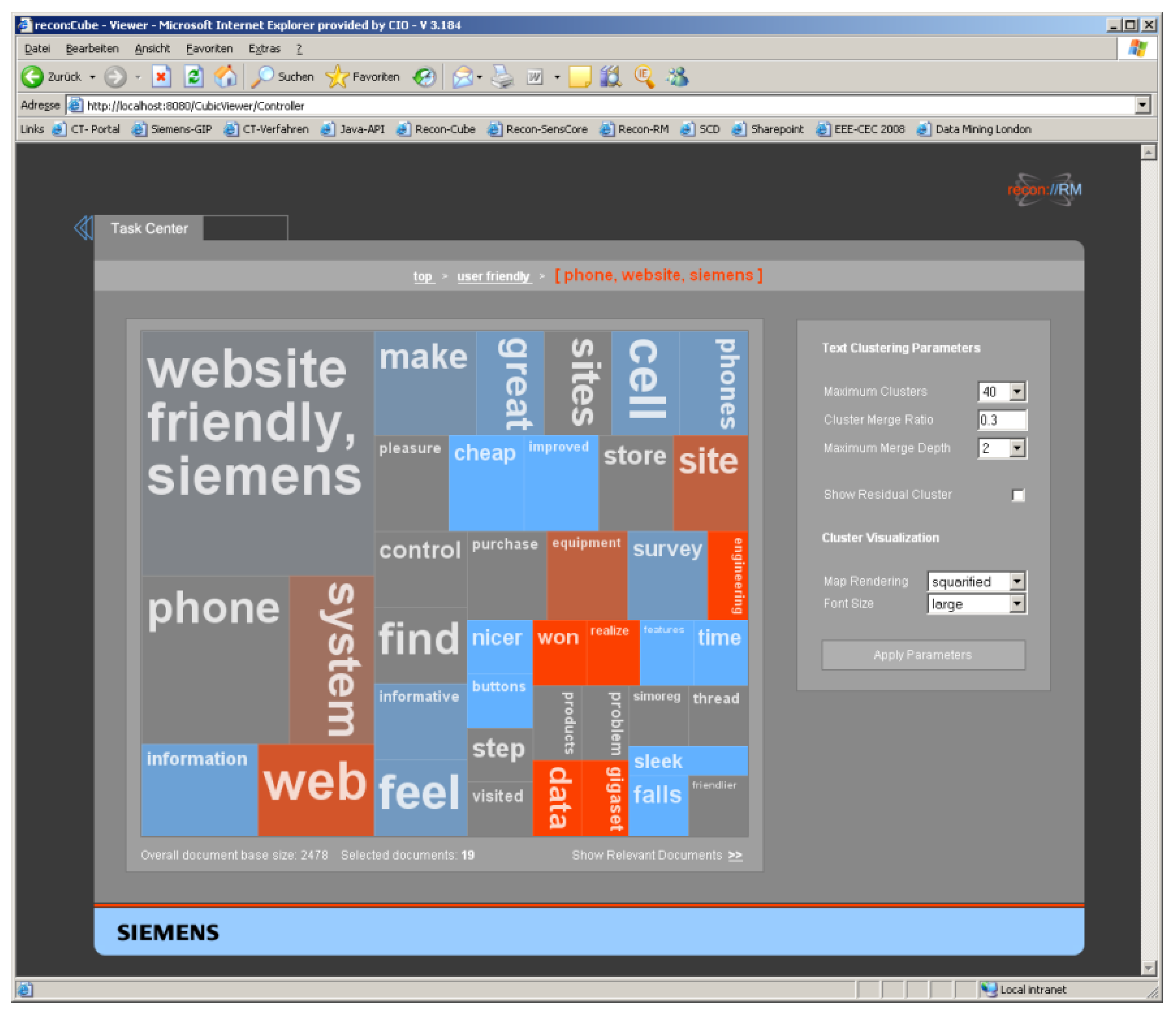1176x1013 pixels.
Task: Select the Task Center tab
Action: pyautogui.click(x=149, y=228)
